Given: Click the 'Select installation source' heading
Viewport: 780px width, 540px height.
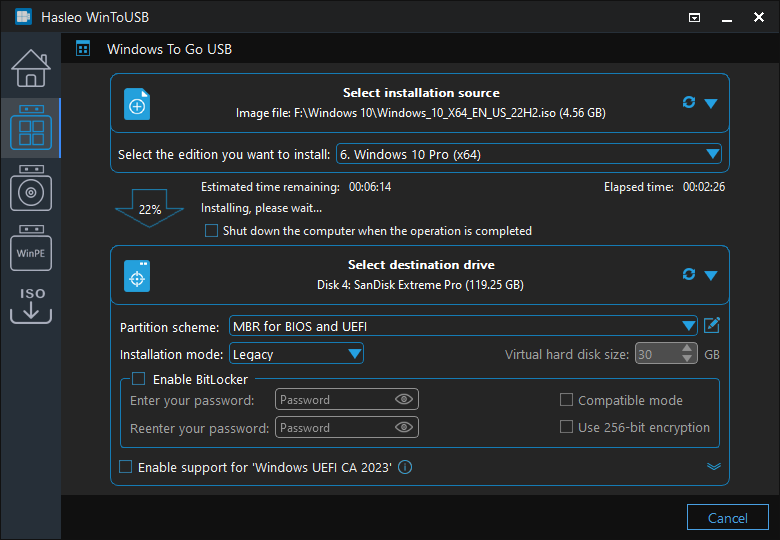Looking at the screenshot, I should pos(421,93).
